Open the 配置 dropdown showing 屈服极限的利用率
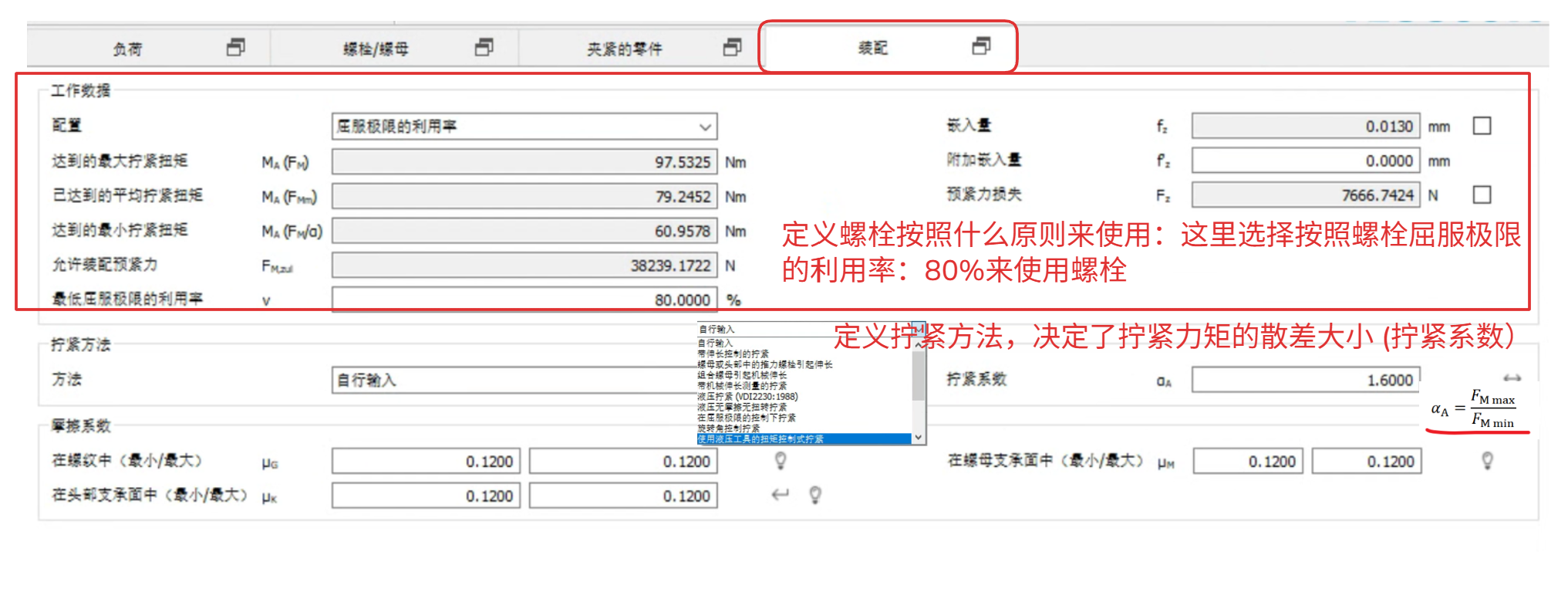Screen dimensions: 1568x599 coord(524,127)
